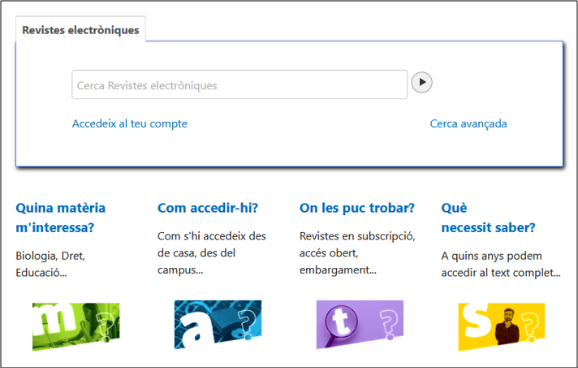Image resolution: width=578 pixels, height=368 pixels.
Task: Focus the Cerca Revistes electròniques search box
Action: [240, 85]
